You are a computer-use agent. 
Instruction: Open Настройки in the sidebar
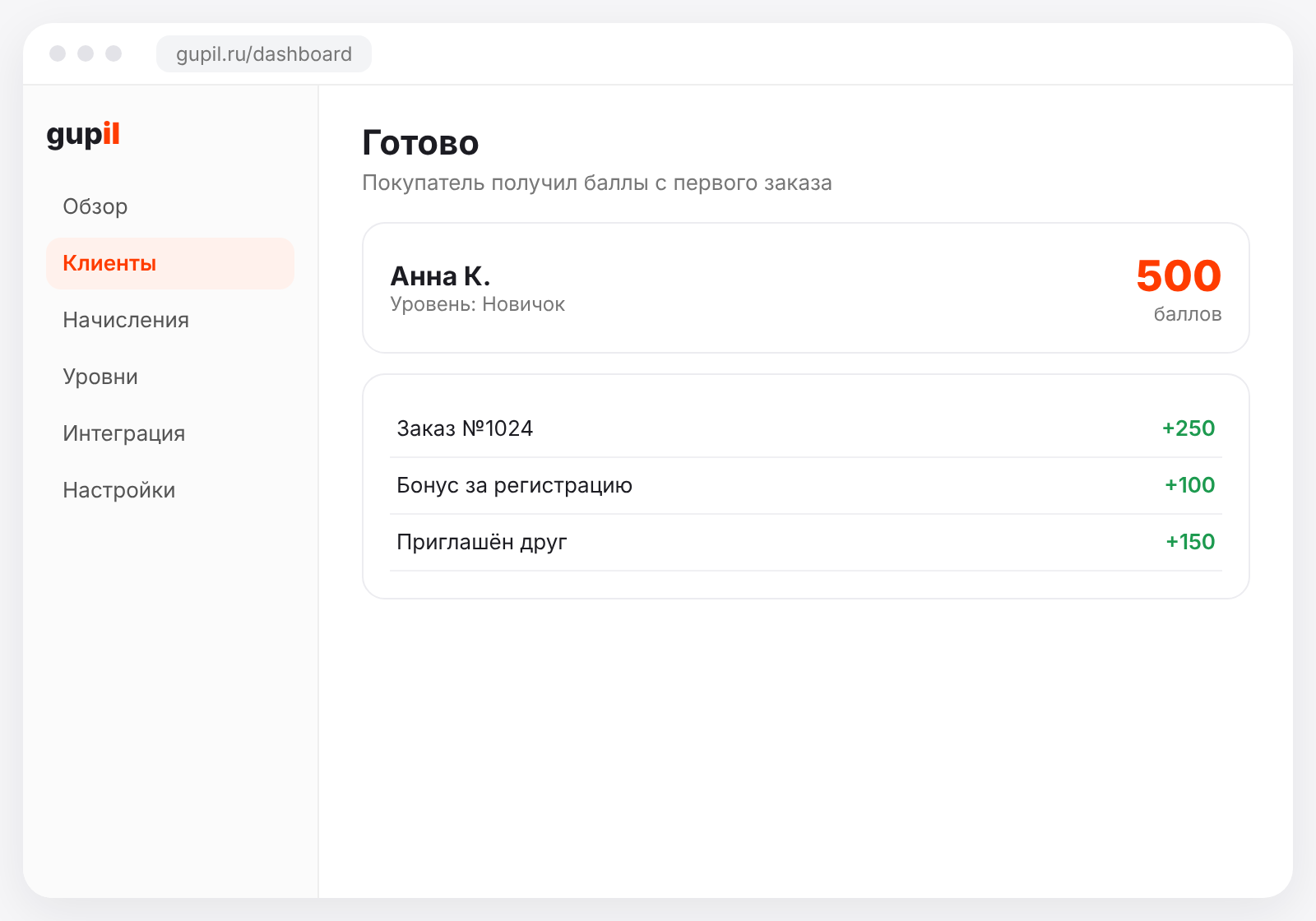click(x=169, y=490)
